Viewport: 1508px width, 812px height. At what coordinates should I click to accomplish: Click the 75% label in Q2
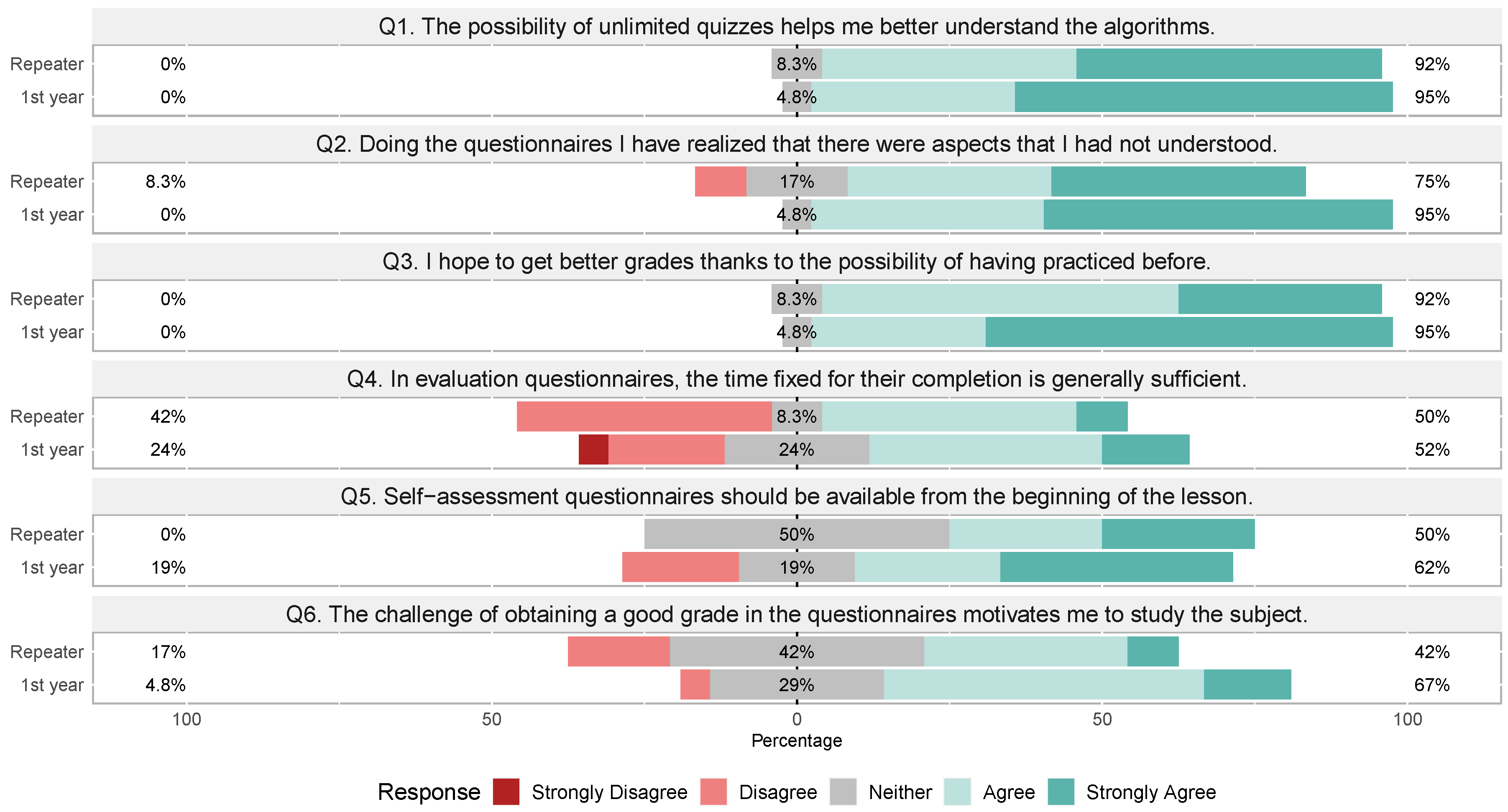(x=1432, y=181)
